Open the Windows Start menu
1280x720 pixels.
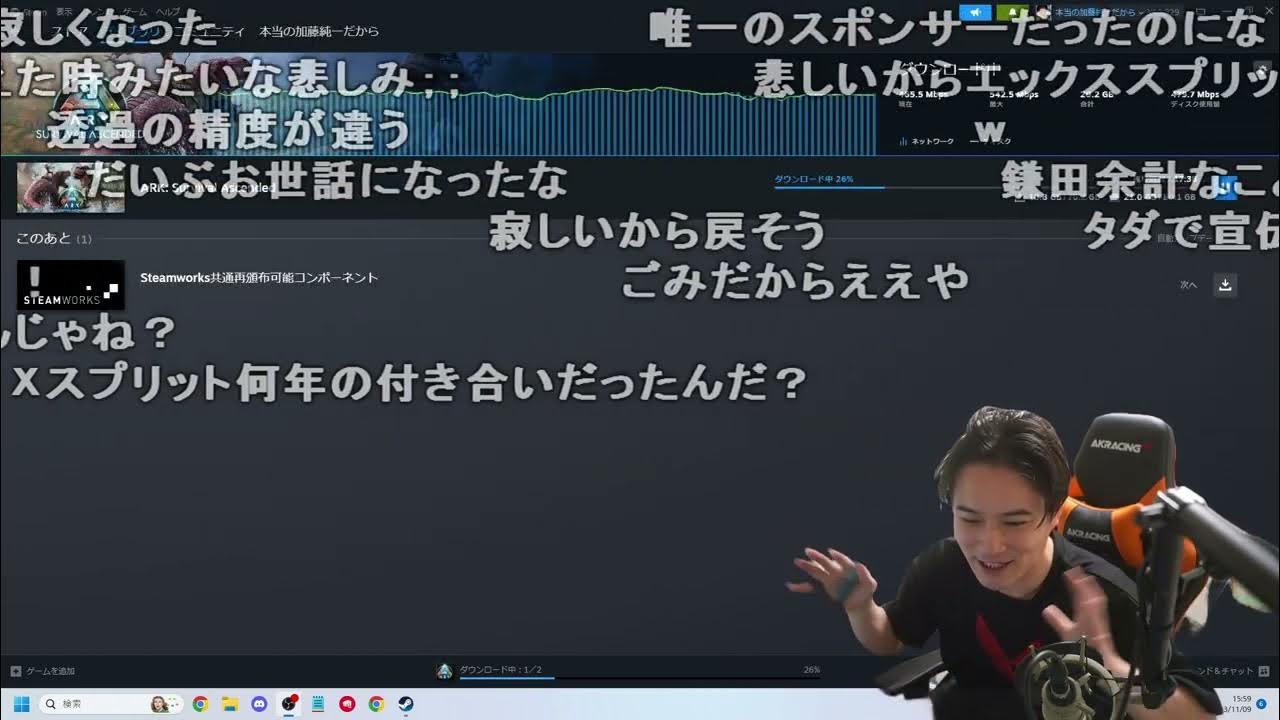pos(21,704)
